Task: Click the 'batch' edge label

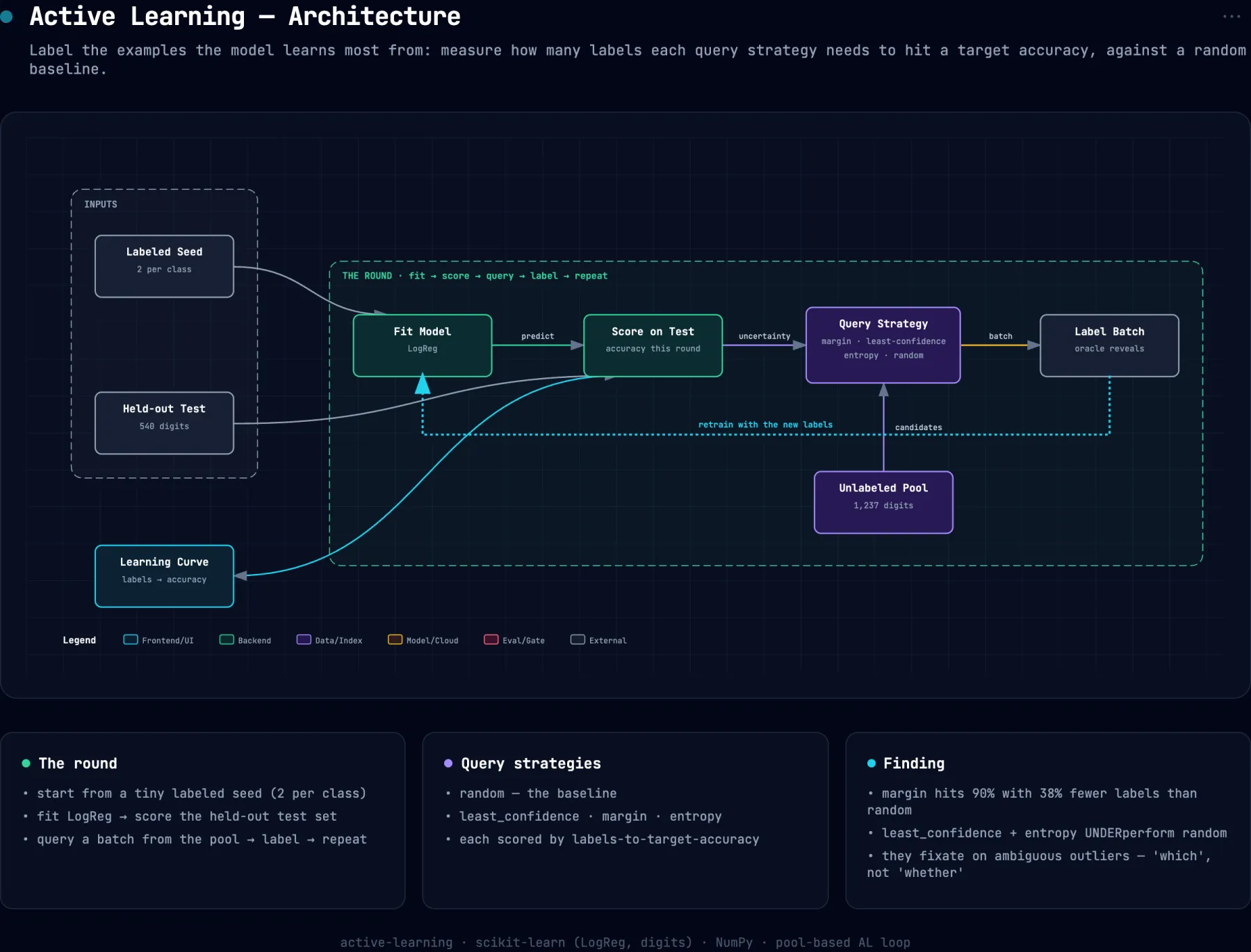Action: tap(1001, 336)
